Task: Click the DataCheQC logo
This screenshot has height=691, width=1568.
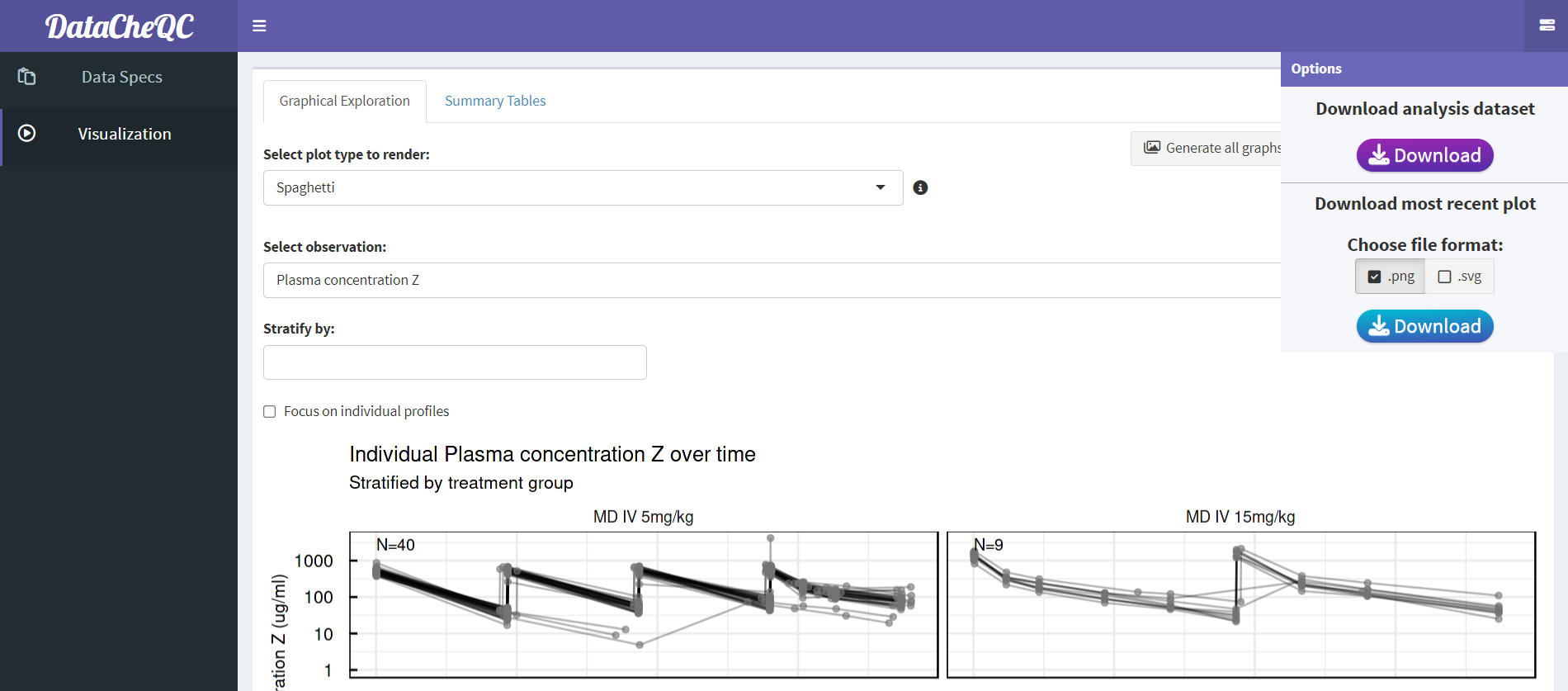Action: click(x=119, y=26)
